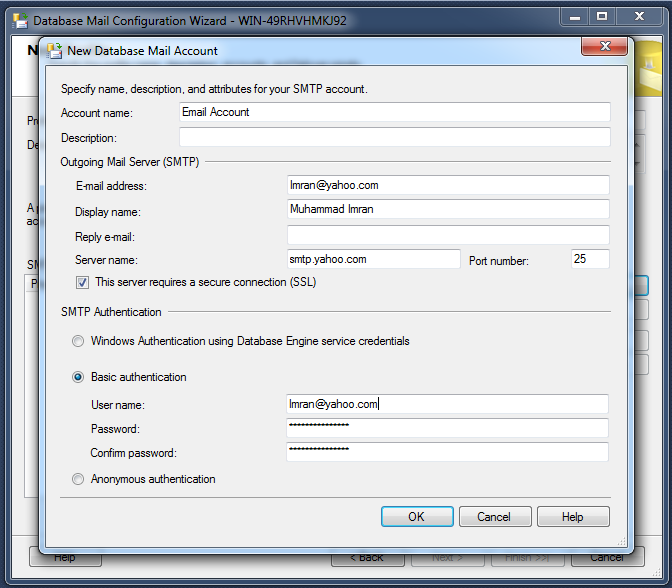Select Windows Authentication using Database Engine credentials

(78, 341)
